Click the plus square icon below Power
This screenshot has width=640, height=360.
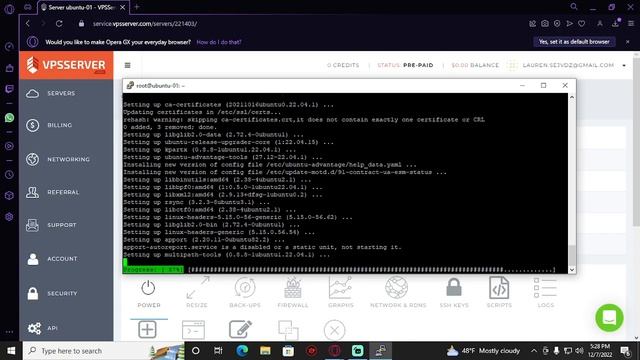click(147, 329)
